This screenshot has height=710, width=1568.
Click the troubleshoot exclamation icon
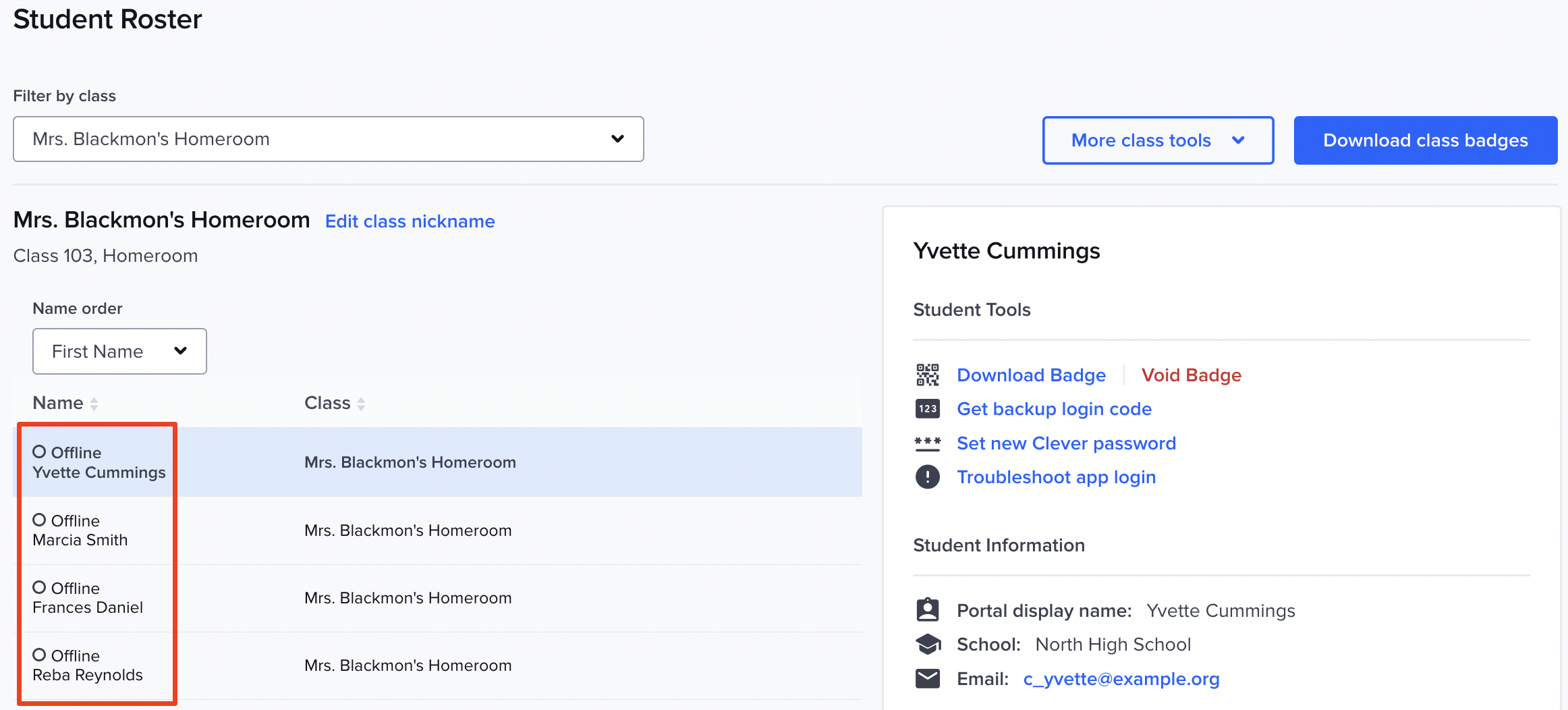pyautogui.click(x=928, y=477)
